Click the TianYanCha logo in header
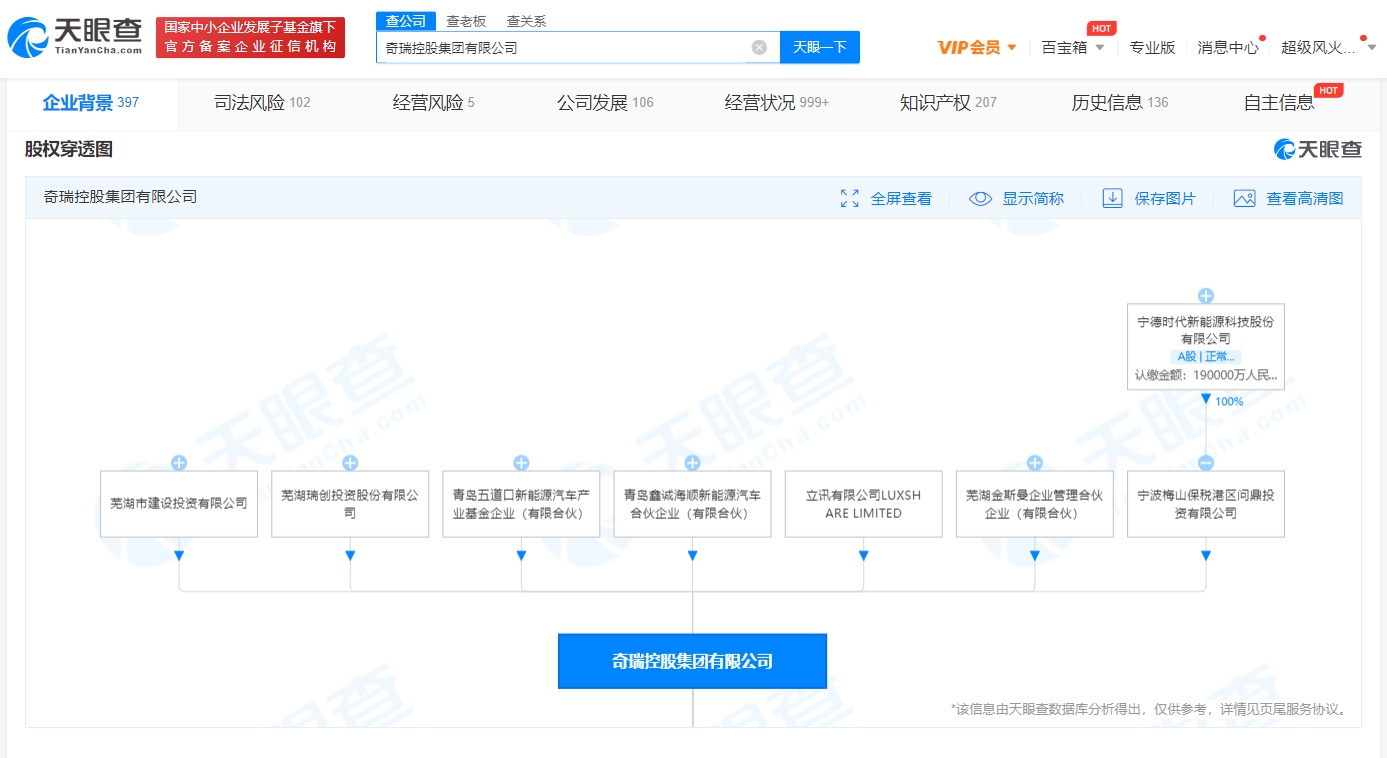 point(75,38)
